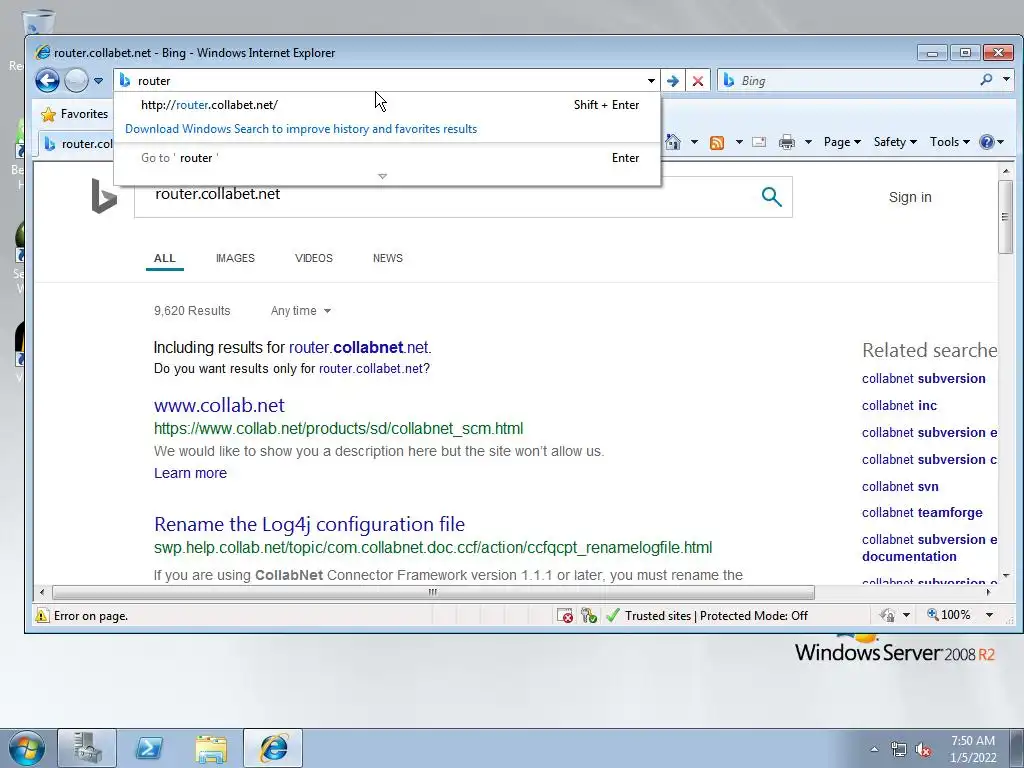Open the Feeds dropdown arrow
1024x768 pixels.
tap(739, 142)
